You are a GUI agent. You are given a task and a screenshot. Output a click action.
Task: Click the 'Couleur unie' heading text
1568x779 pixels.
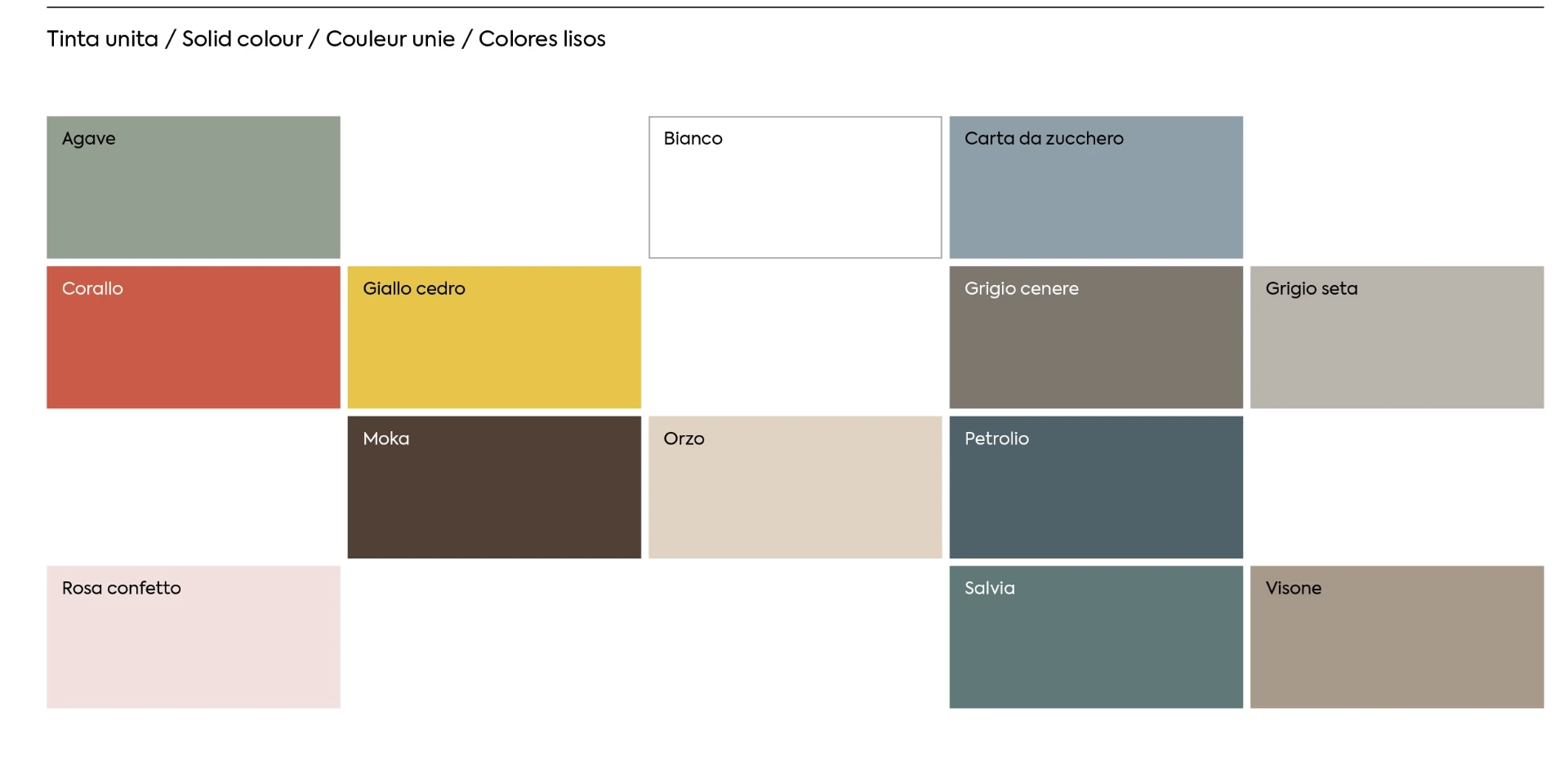click(x=390, y=39)
